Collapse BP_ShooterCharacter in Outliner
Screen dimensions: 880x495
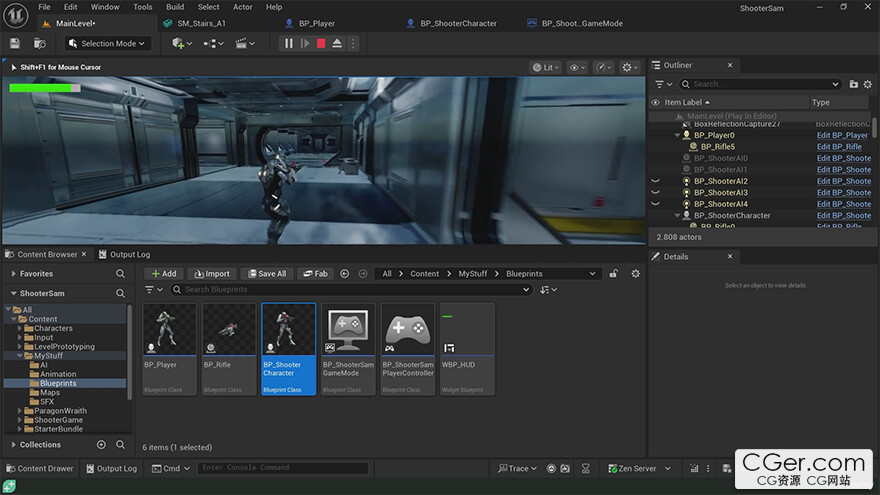677,216
